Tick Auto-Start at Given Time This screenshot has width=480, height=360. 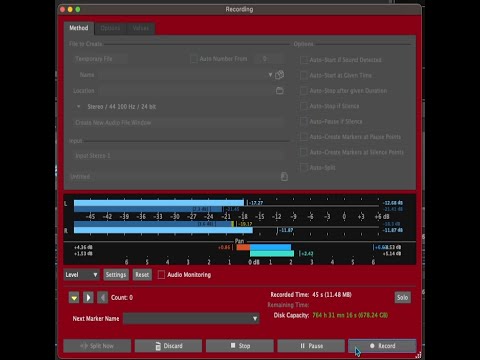pyautogui.click(x=304, y=75)
